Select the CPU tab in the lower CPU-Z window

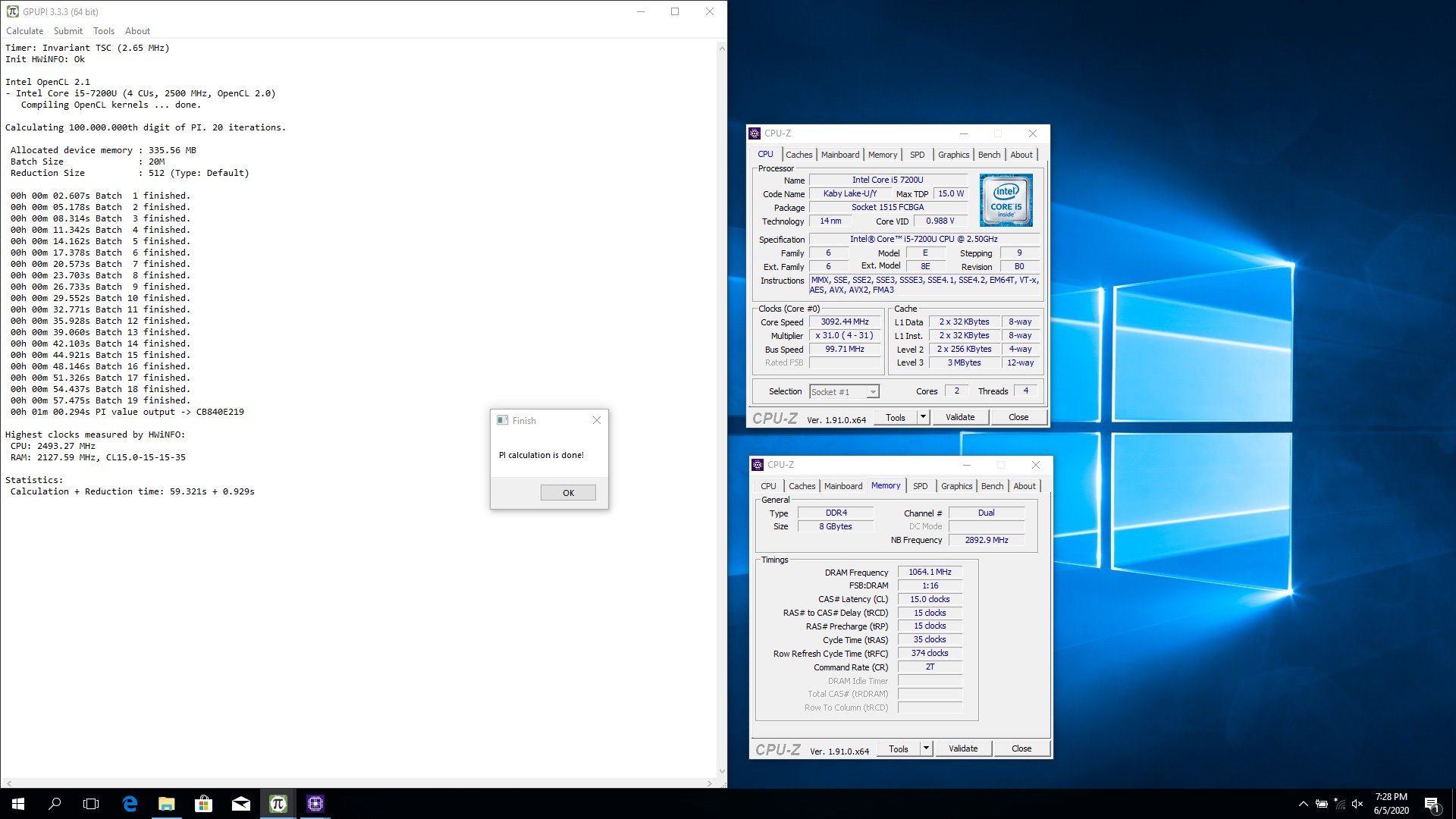tap(768, 486)
